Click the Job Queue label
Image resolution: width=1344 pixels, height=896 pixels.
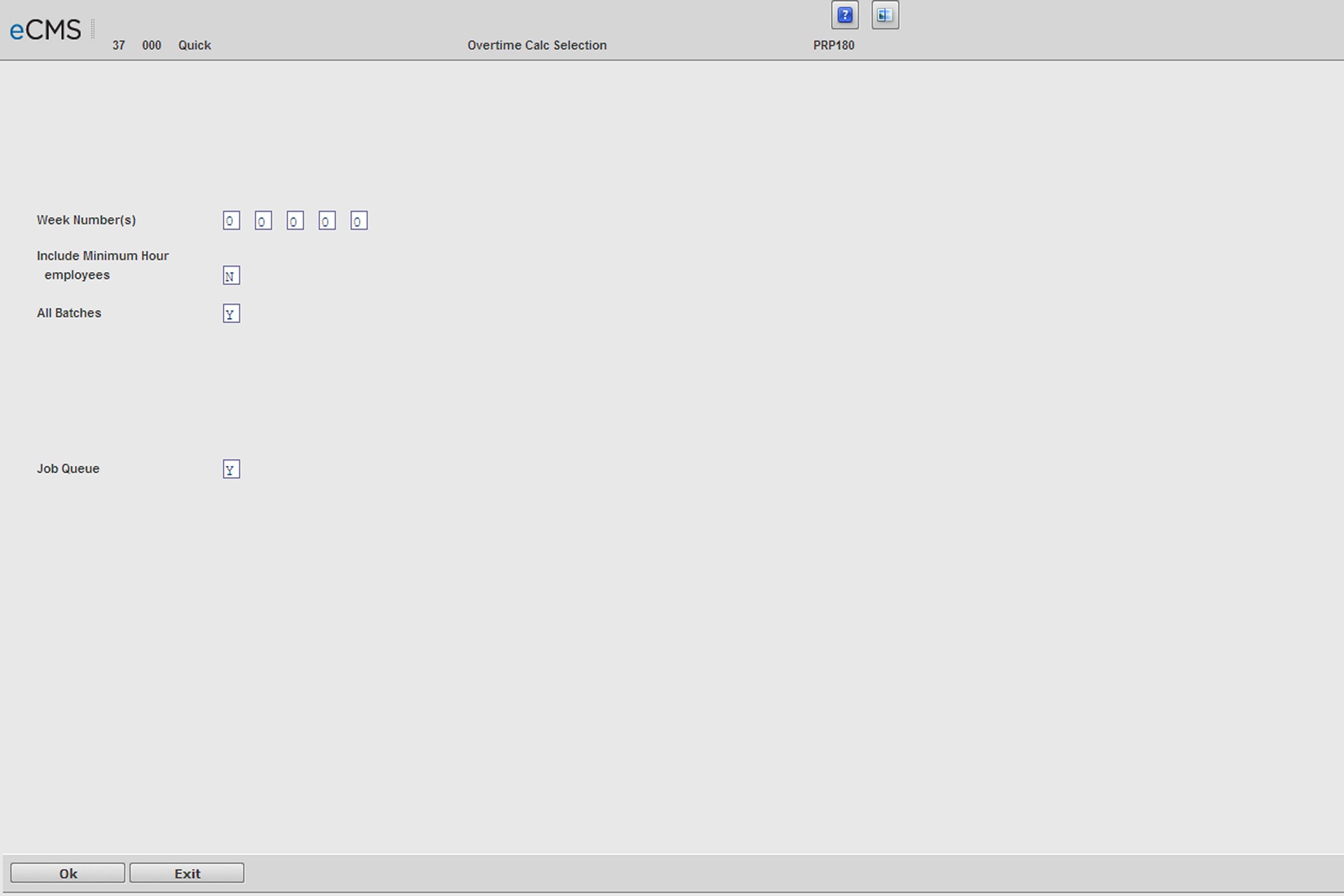tap(68, 468)
